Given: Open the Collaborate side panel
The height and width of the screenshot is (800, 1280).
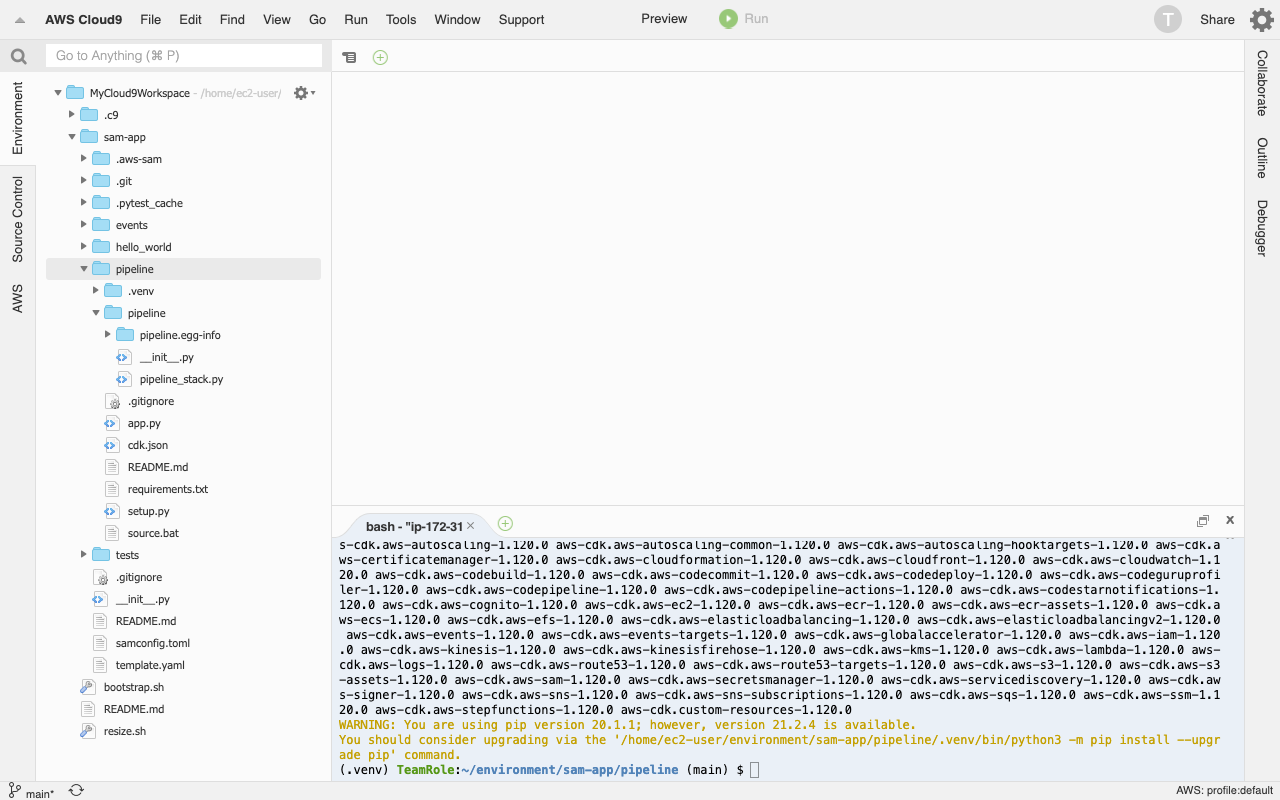Looking at the screenshot, I should pyautogui.click(x=1262, y=83).
